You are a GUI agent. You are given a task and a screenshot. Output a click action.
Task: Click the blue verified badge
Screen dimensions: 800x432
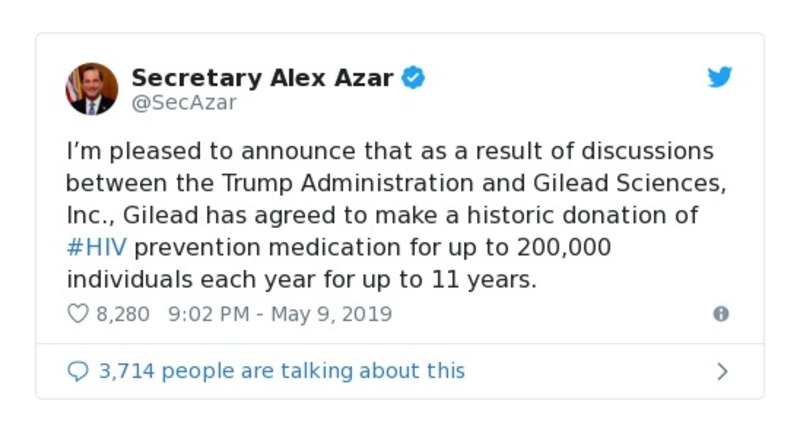tap(413, 77)
